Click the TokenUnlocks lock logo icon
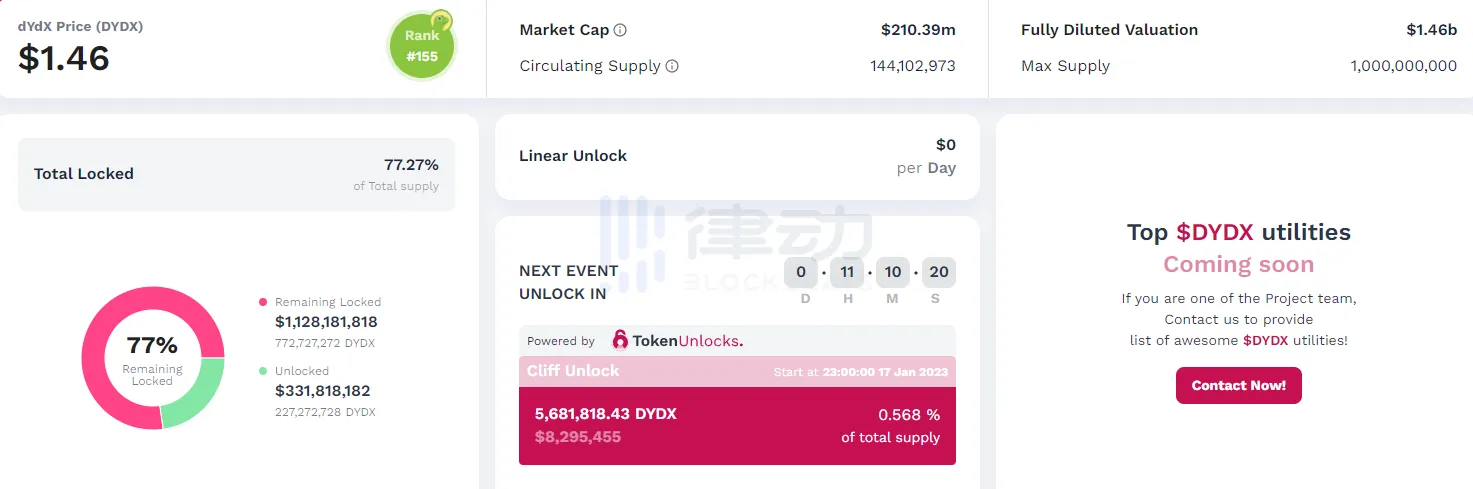This screenshot has height=489, width=1473. click(620, 341)
